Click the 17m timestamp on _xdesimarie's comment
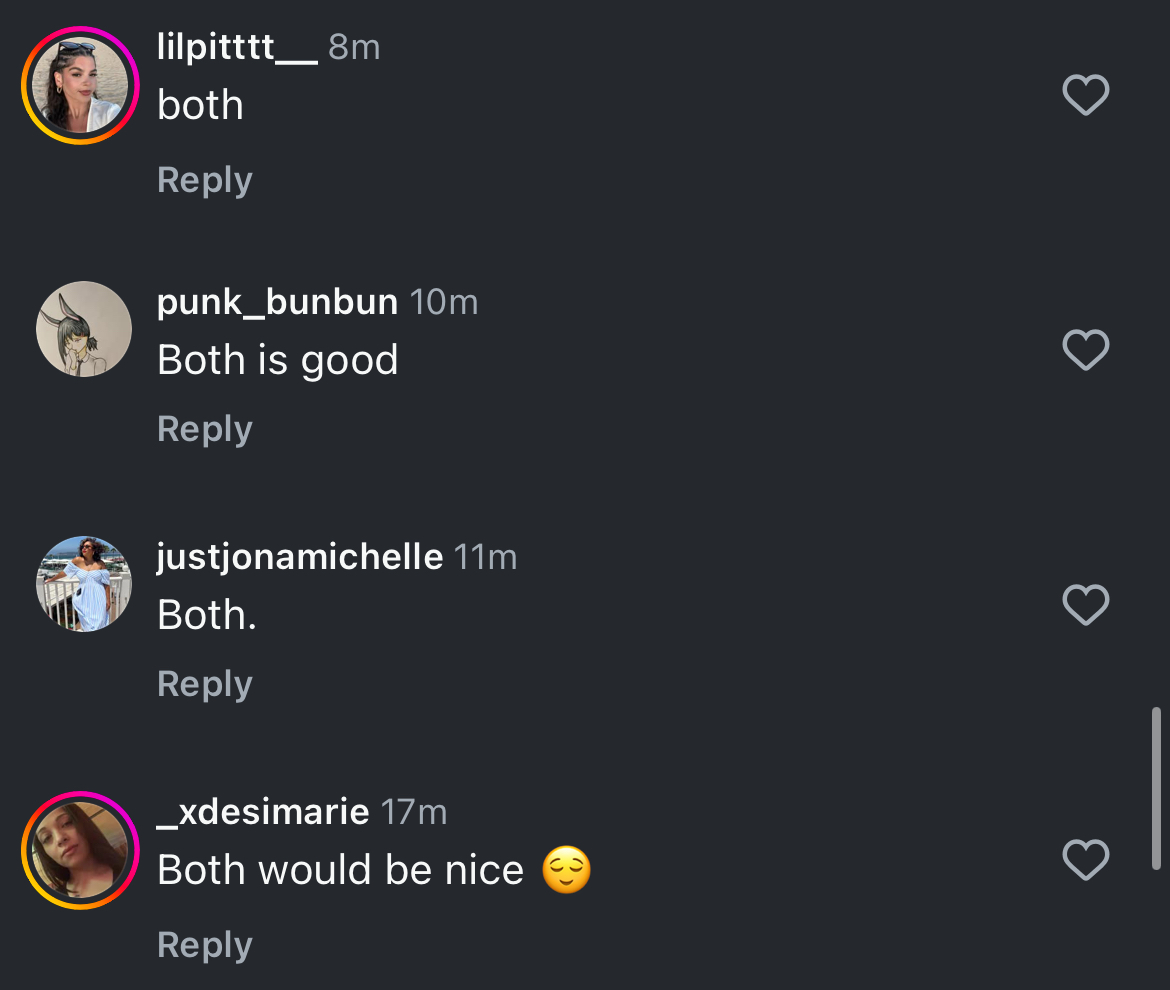1170x990 pixels. click(x=413, y=812)
